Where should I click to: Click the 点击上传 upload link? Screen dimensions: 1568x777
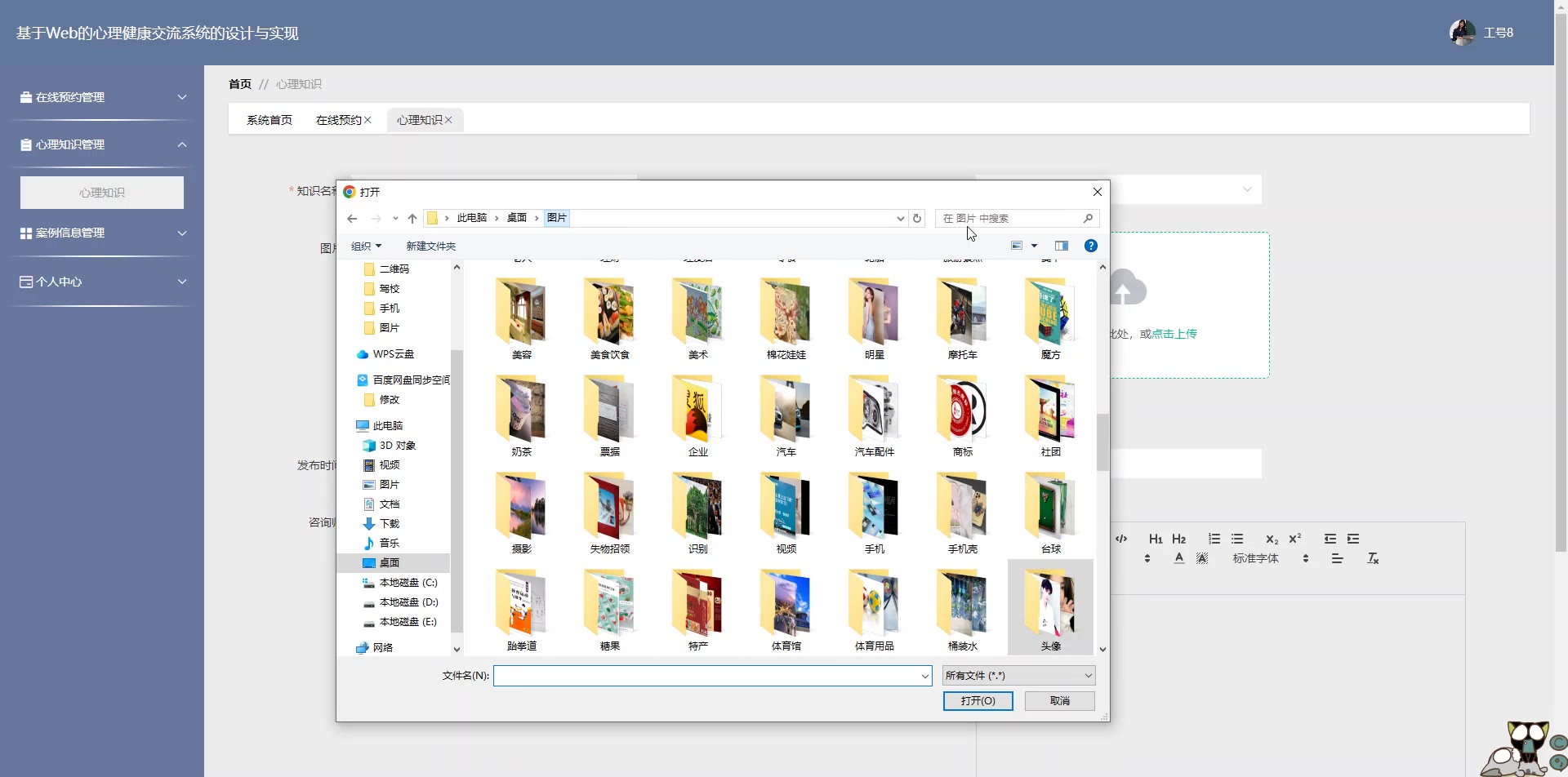coord(1174,334)
